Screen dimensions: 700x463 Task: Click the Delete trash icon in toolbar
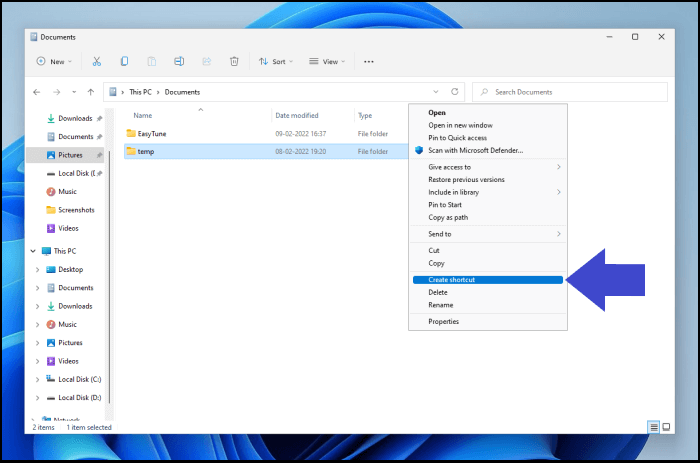(234, 61)
